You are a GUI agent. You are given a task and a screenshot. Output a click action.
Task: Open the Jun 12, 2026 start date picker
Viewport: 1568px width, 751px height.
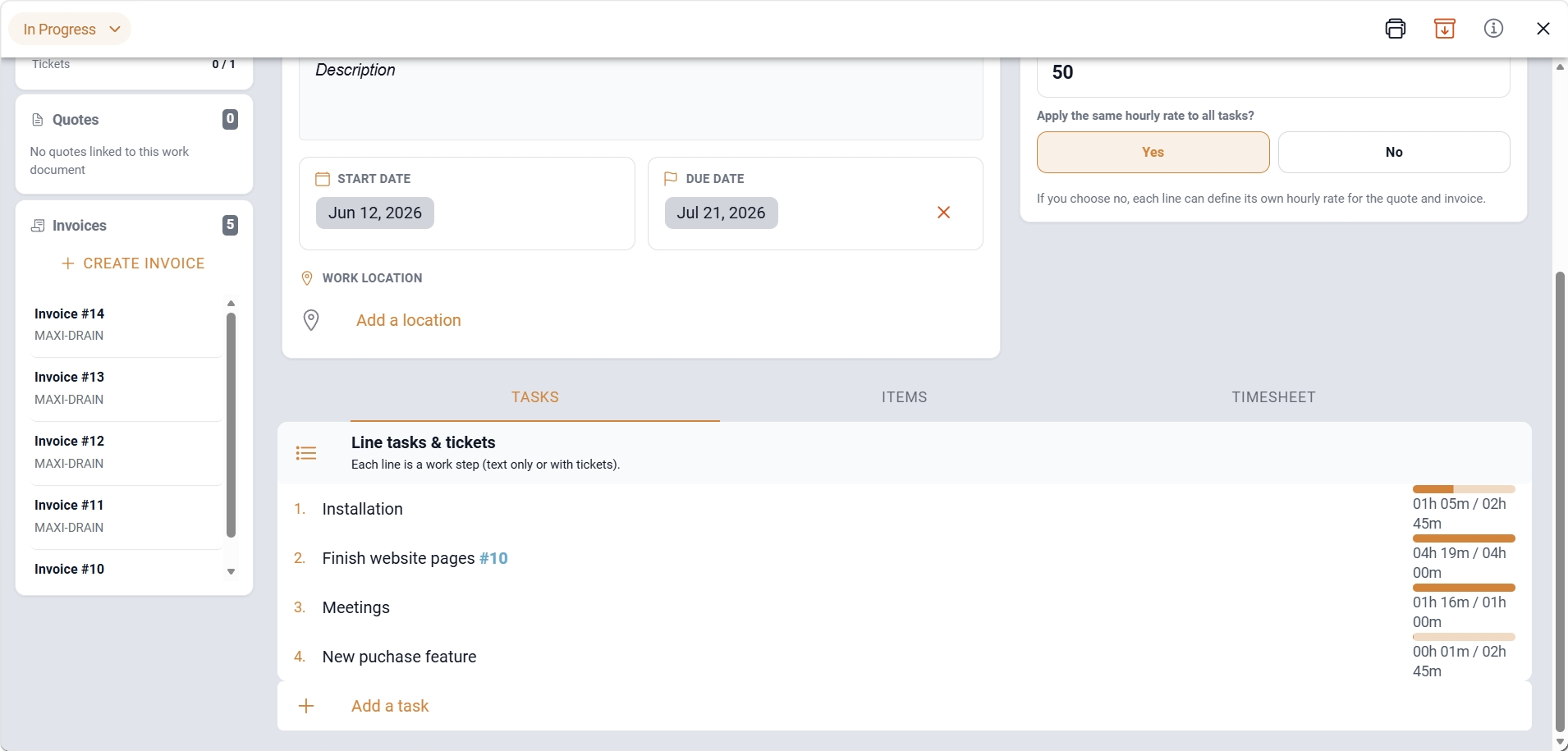click(x=375, y=213)
